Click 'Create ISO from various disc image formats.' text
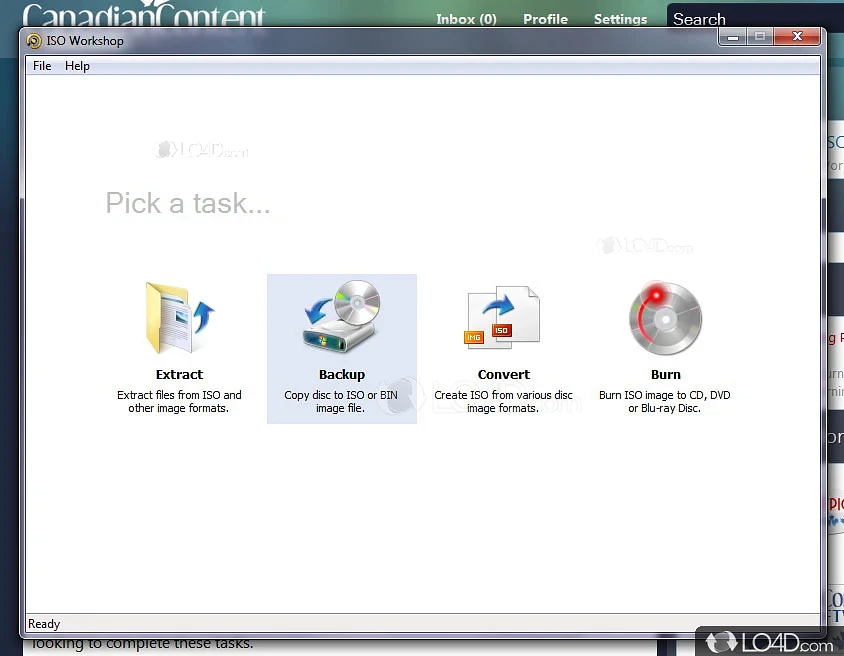This screenshot has width=844, height=656. [x=503, y=401]
